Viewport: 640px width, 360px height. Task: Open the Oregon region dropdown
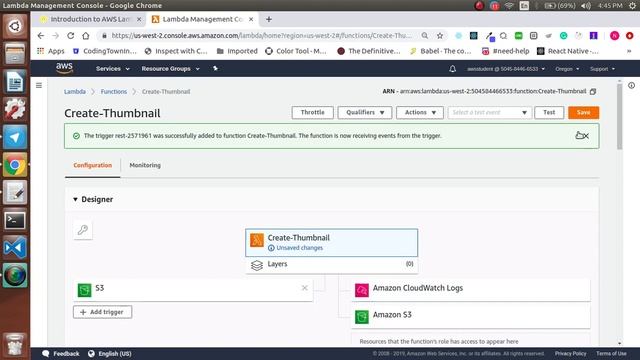pos(567,69)
